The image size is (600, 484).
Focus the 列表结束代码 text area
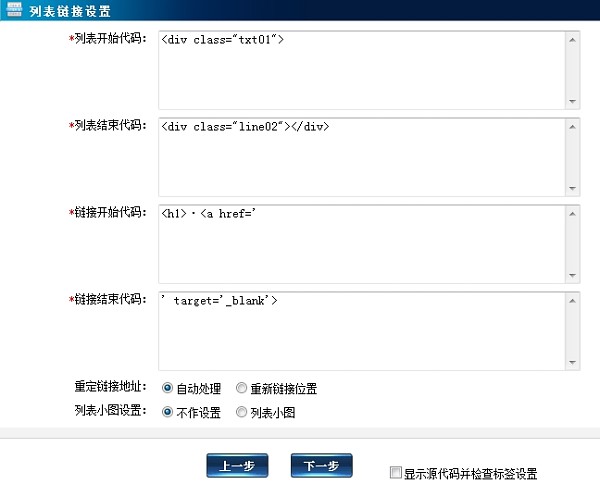[360, 156]
